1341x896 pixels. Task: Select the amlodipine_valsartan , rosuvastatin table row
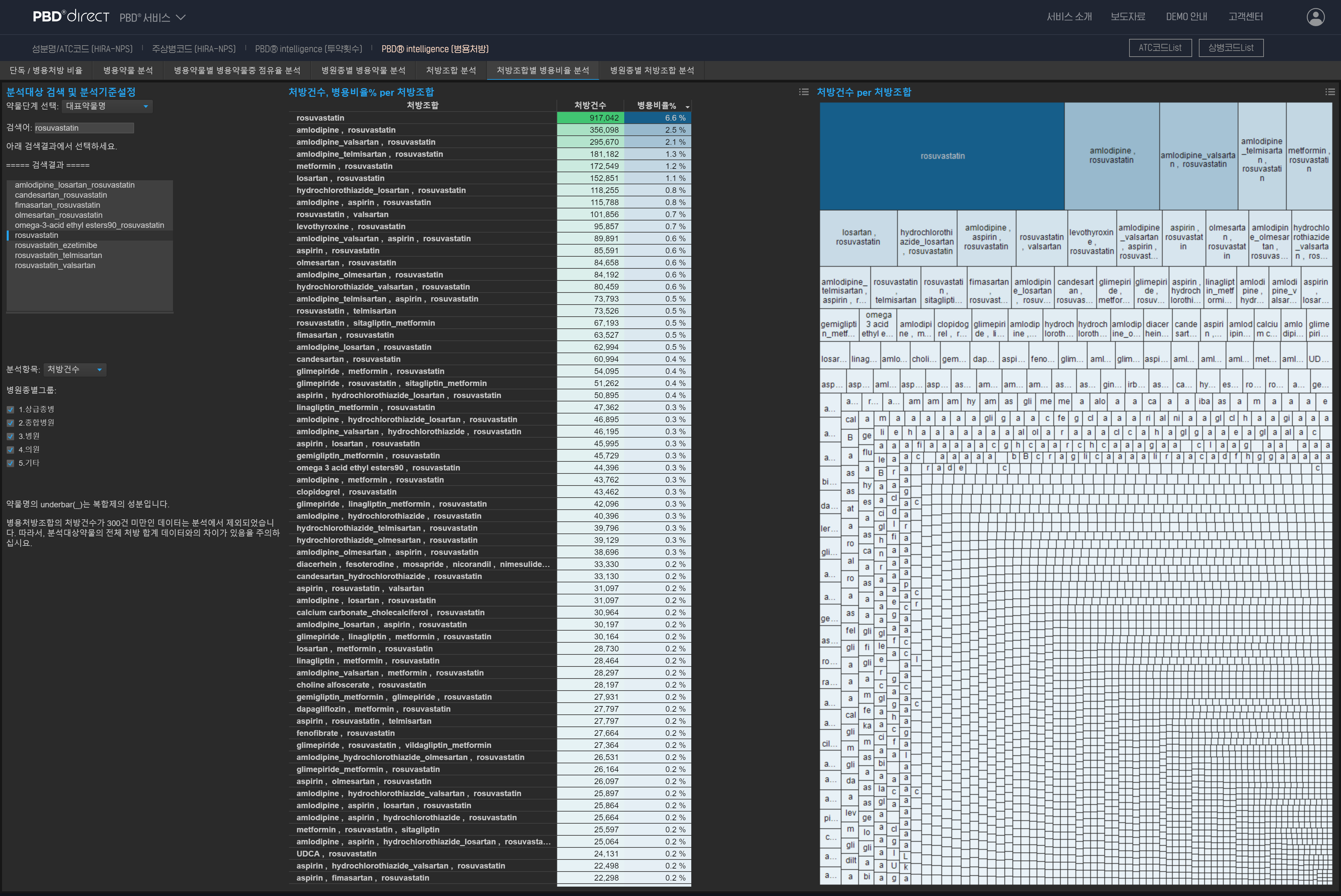coord(490,142)
